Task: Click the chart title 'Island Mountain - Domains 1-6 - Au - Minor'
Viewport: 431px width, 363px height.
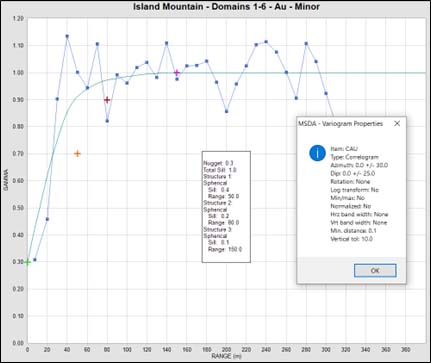Action: coord(226,6)
